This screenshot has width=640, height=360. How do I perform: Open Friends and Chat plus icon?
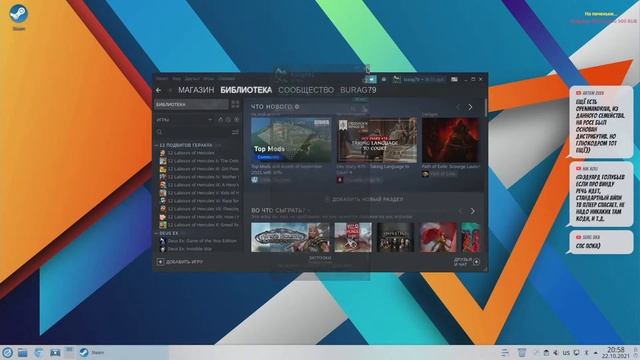pyautogui.click(x=476, y=262)
